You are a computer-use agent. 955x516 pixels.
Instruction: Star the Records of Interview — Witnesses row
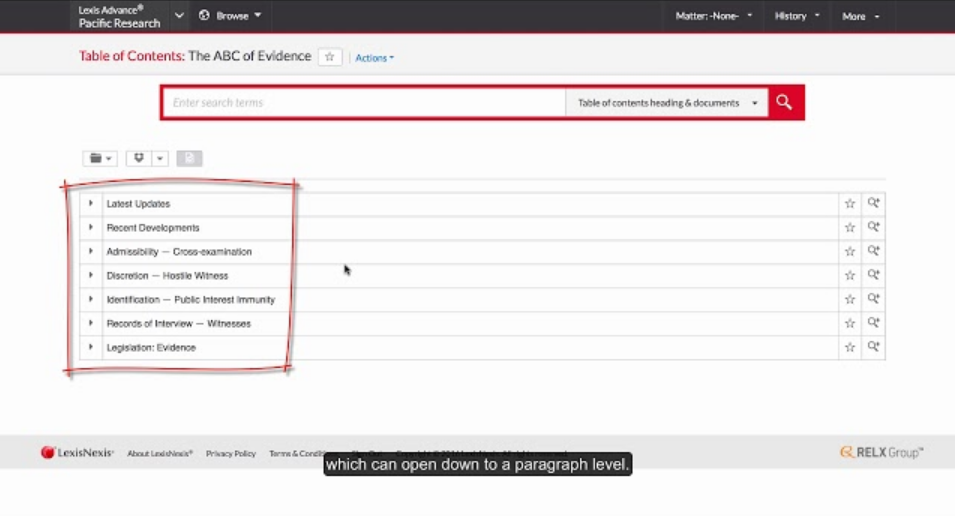850,323
